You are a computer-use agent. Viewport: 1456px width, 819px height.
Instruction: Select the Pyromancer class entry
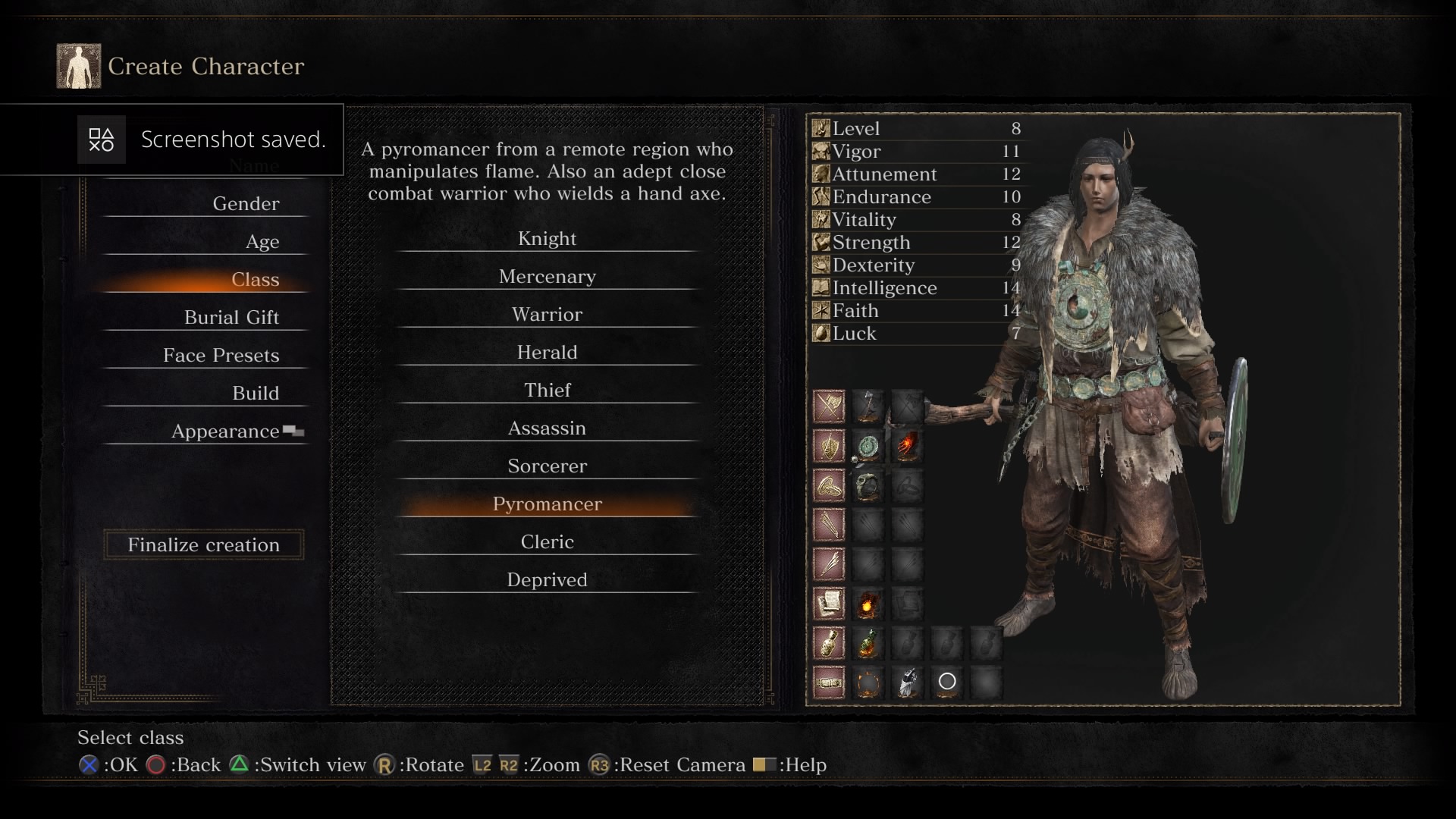click(547, 504)
